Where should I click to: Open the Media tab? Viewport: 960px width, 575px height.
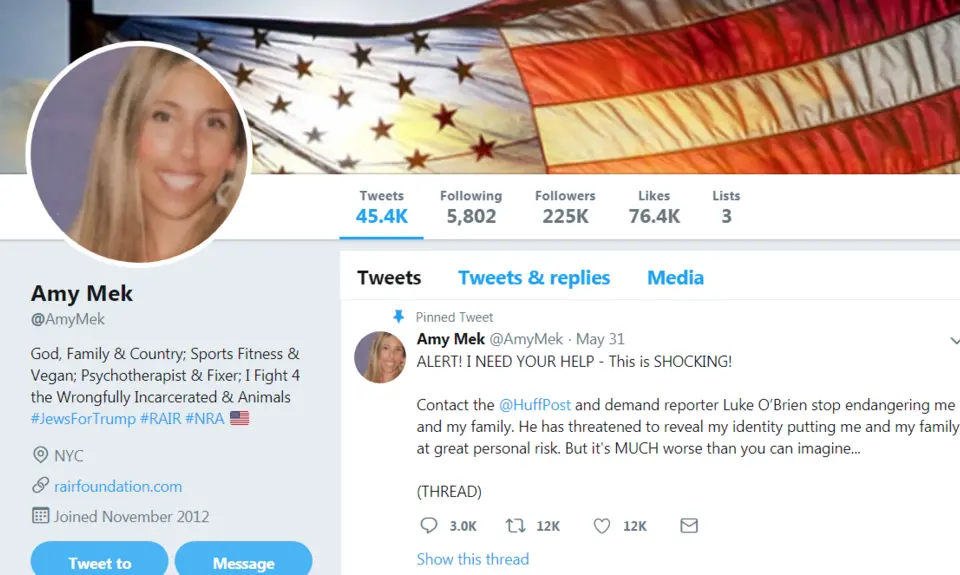(675, 277)
